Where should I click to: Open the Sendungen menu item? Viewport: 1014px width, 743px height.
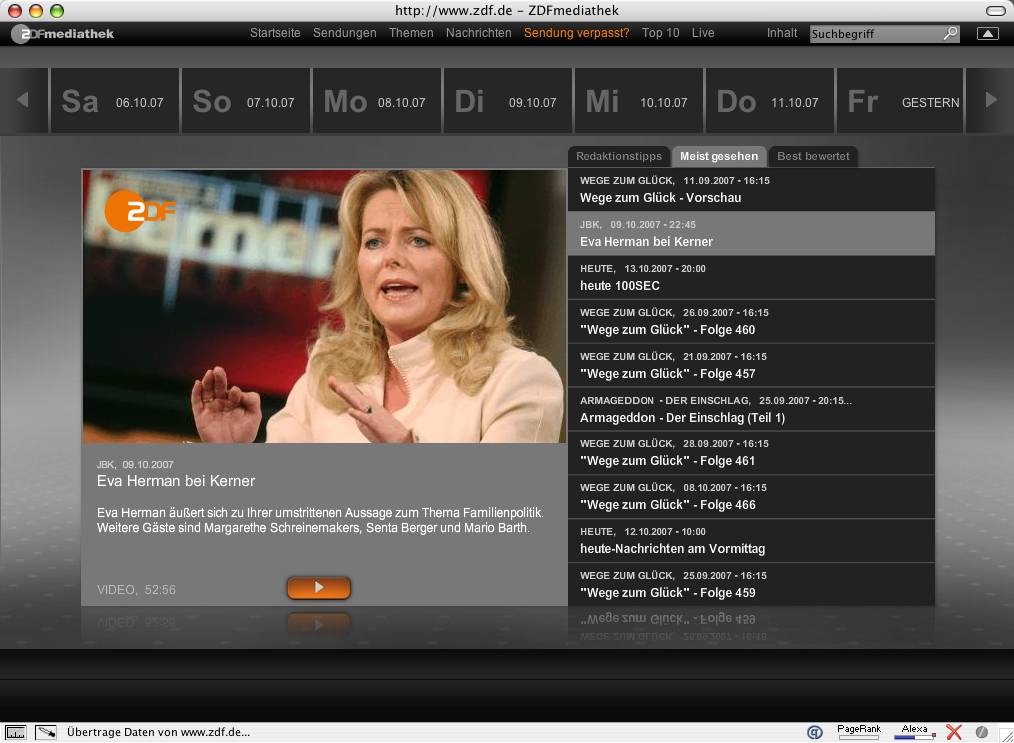[x=345, y=33]
